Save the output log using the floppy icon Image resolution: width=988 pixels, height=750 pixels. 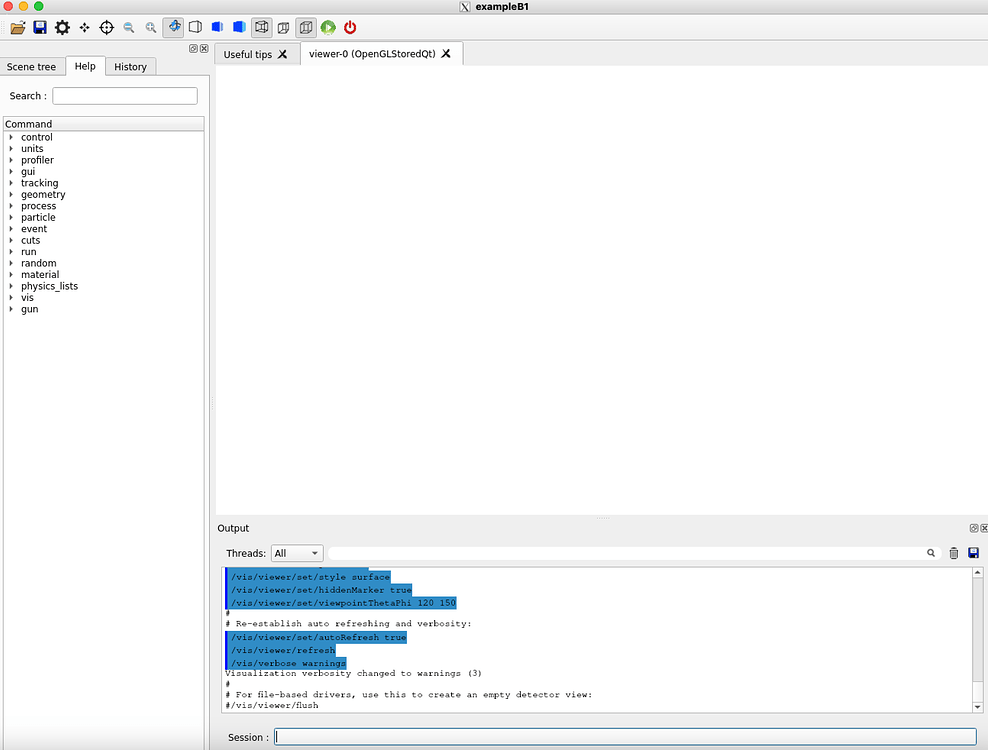(972, 552)
